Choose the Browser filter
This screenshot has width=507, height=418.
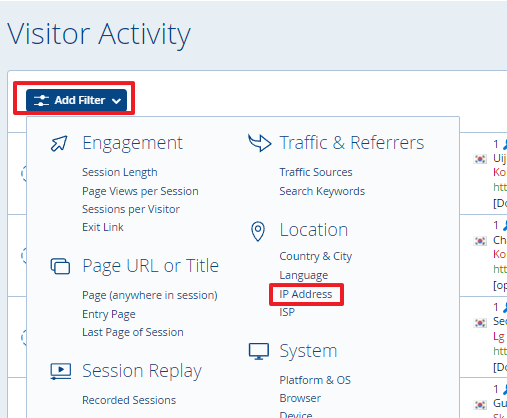300,398
